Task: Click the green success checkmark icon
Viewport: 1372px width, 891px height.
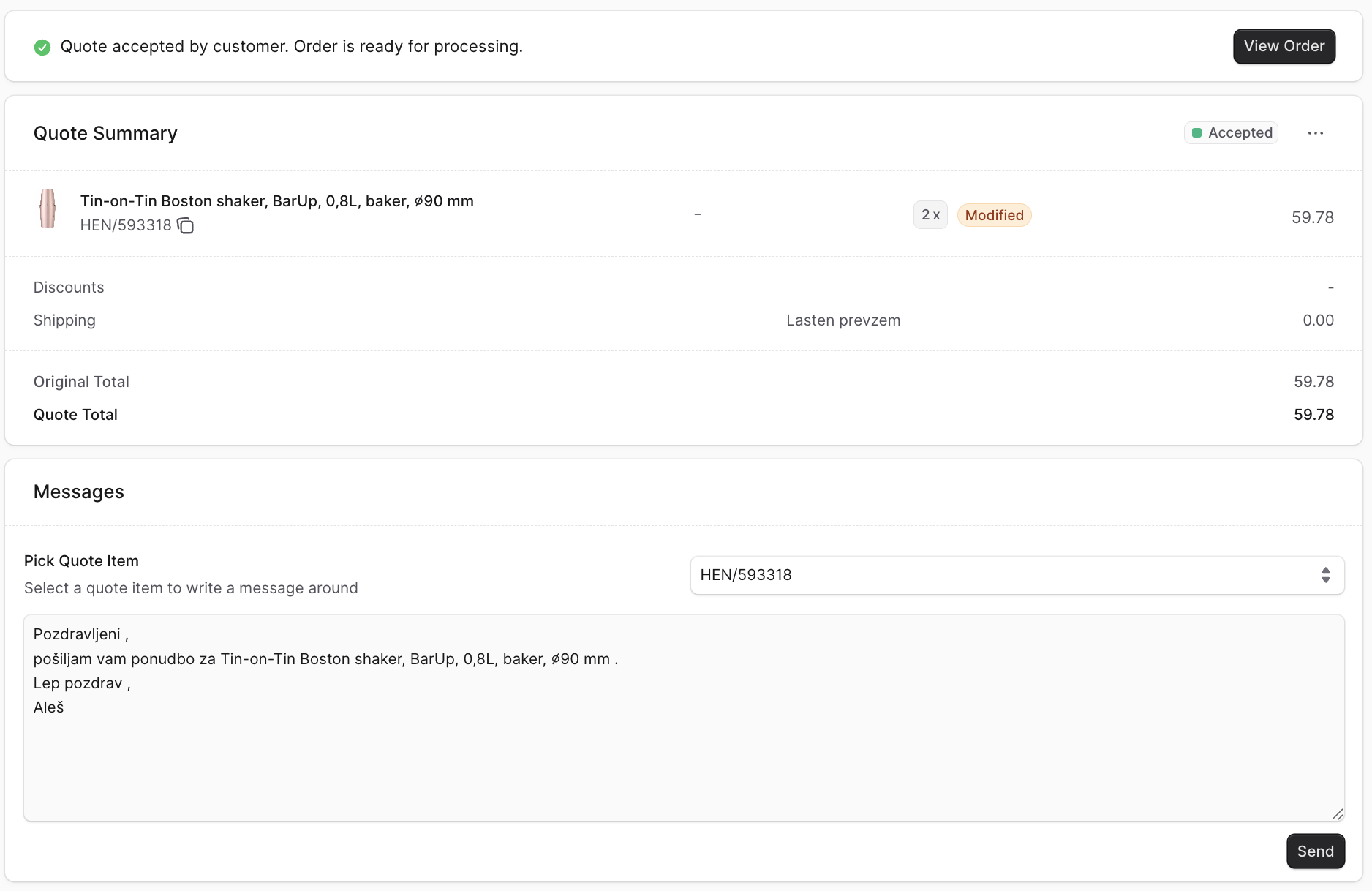Action: click(42, 48)
